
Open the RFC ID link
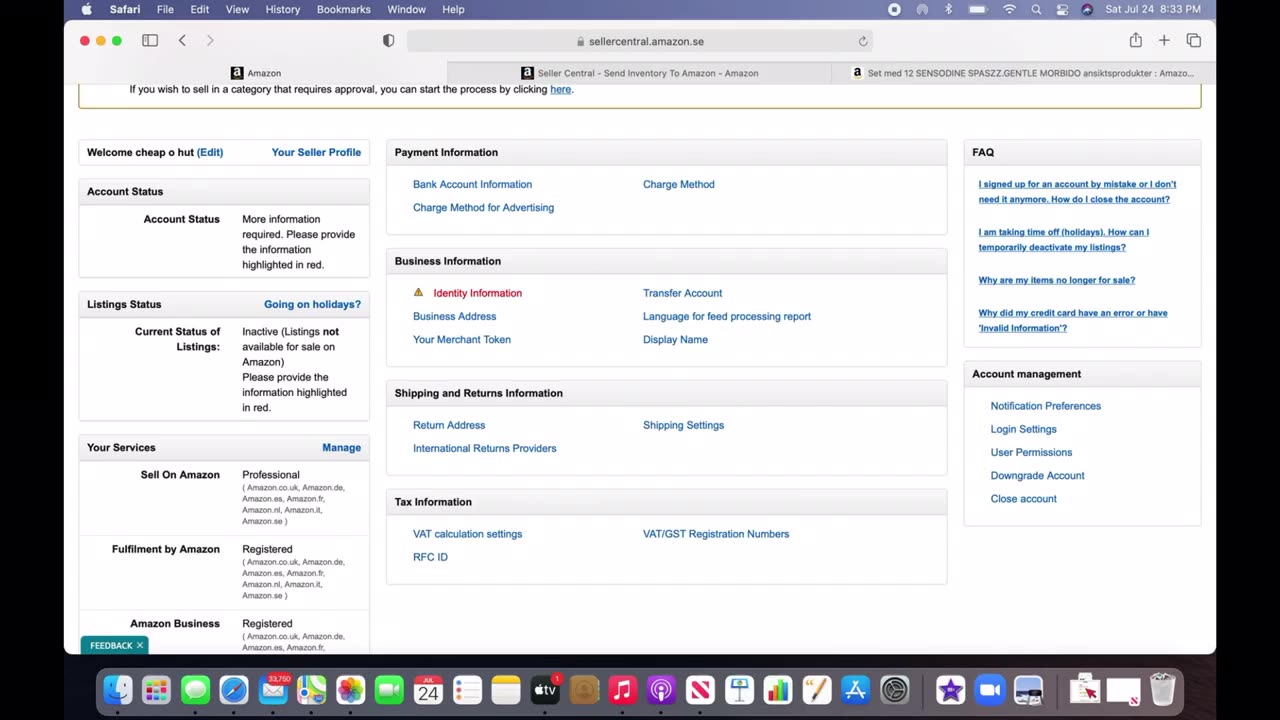430,557
